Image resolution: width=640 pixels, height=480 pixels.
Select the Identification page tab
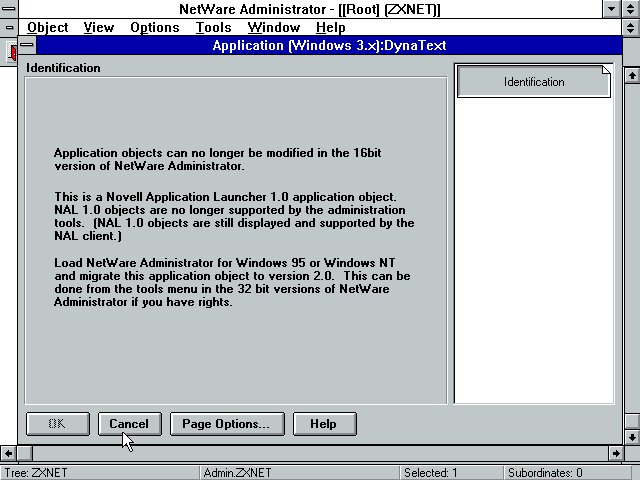pos(533,82)
